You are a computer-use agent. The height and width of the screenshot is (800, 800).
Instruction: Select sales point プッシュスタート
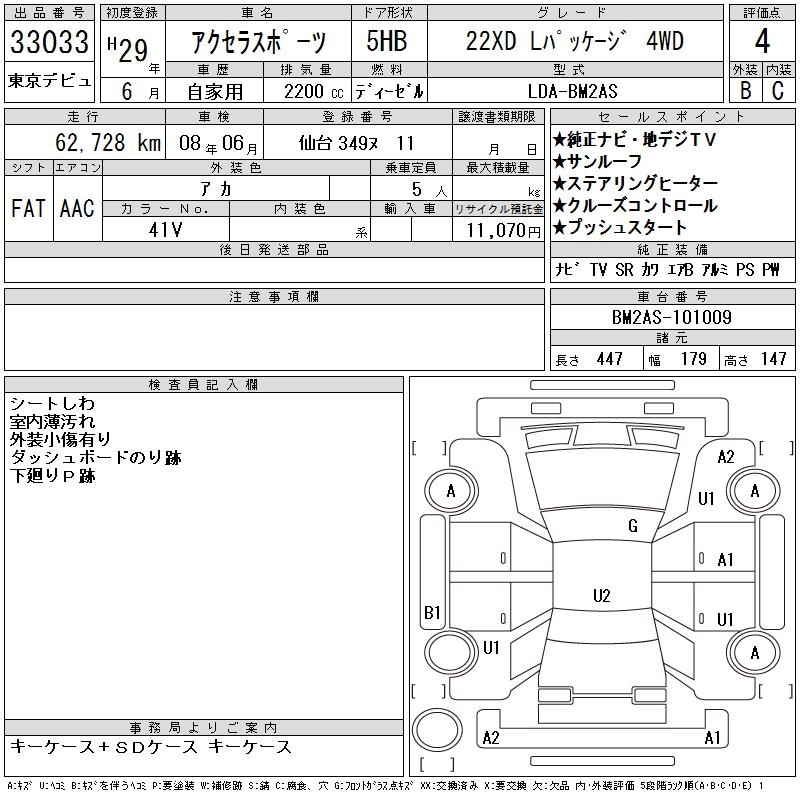619,227
